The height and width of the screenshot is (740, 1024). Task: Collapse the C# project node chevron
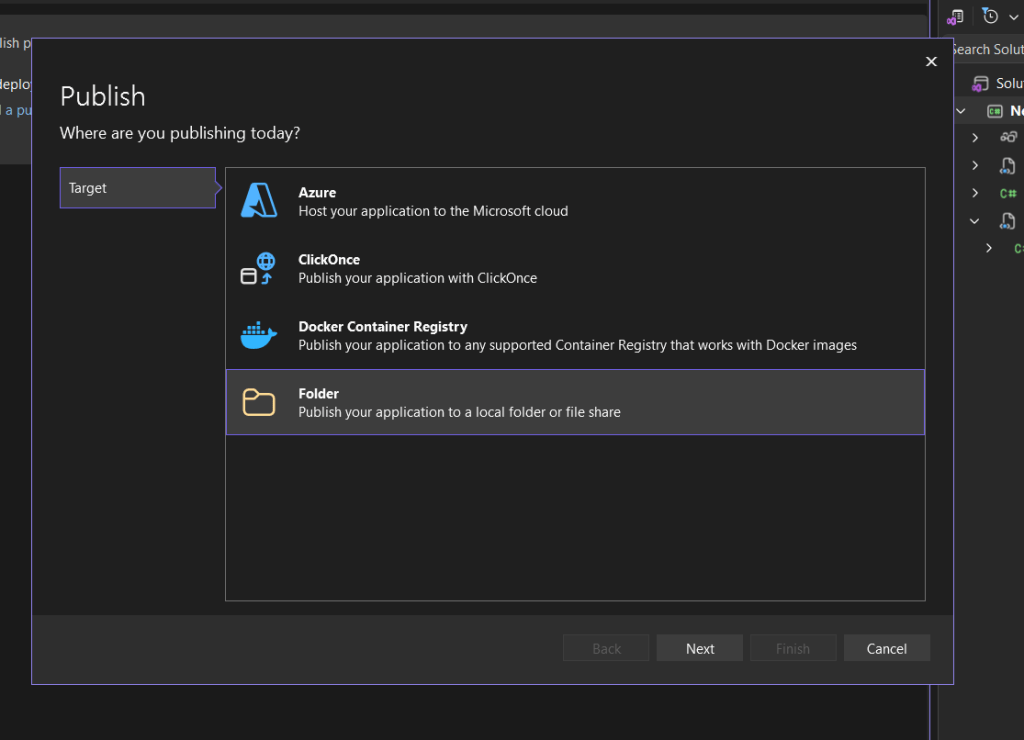click(961, 111)
